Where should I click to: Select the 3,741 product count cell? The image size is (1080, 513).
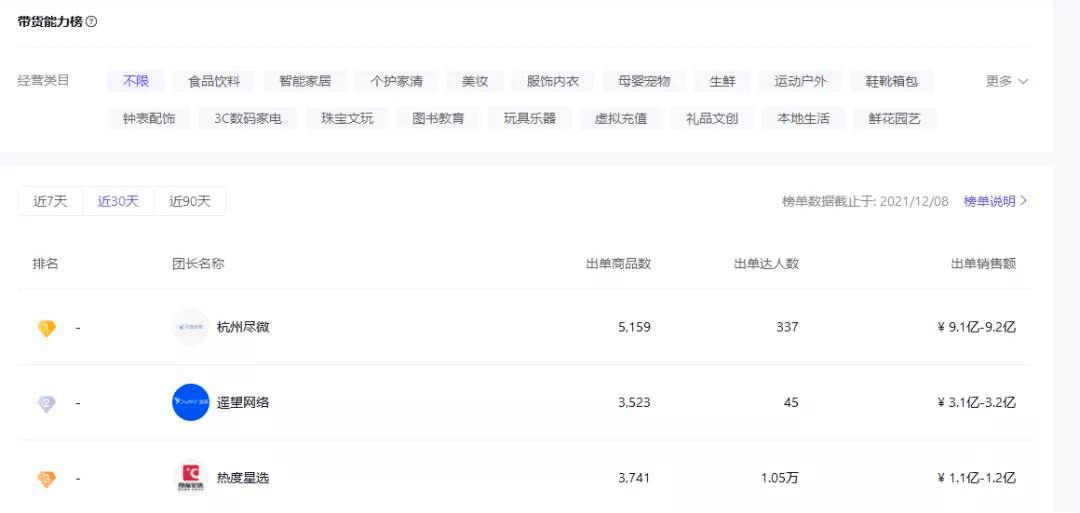coord(634,477)
